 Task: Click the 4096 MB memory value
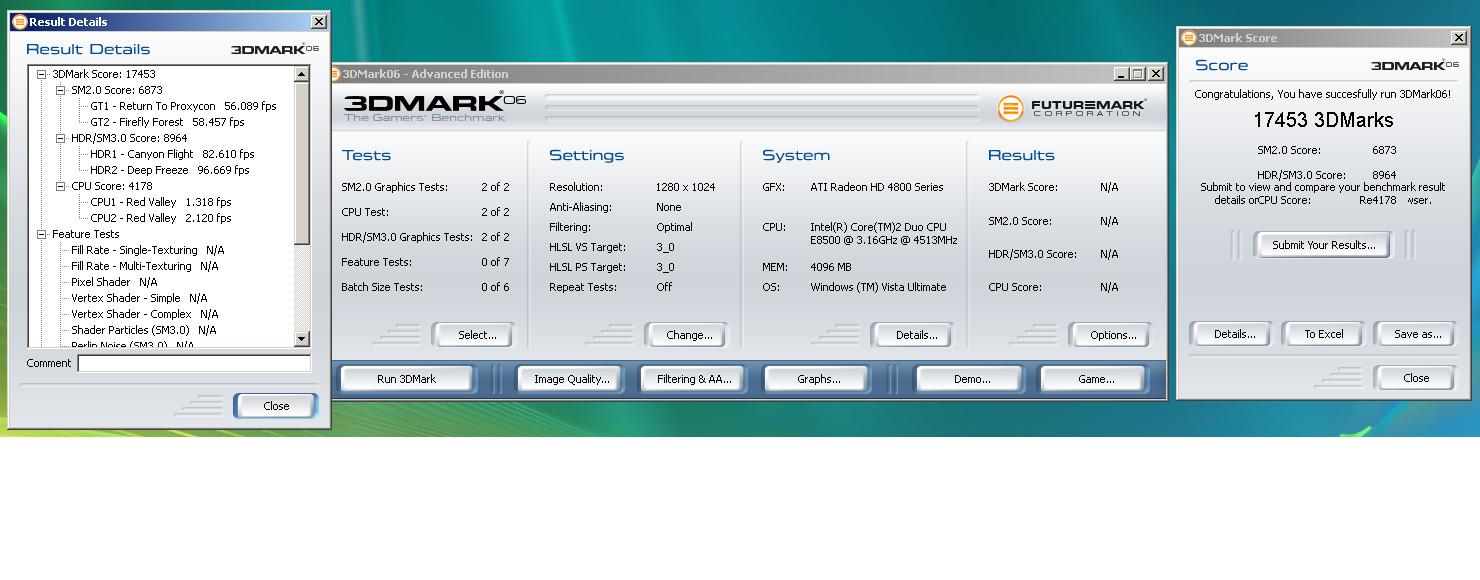830,267
